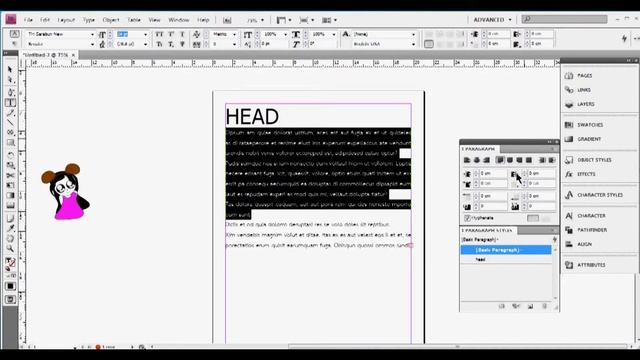Click the Paragraph Styles panel tab

(x=489, y=230)
